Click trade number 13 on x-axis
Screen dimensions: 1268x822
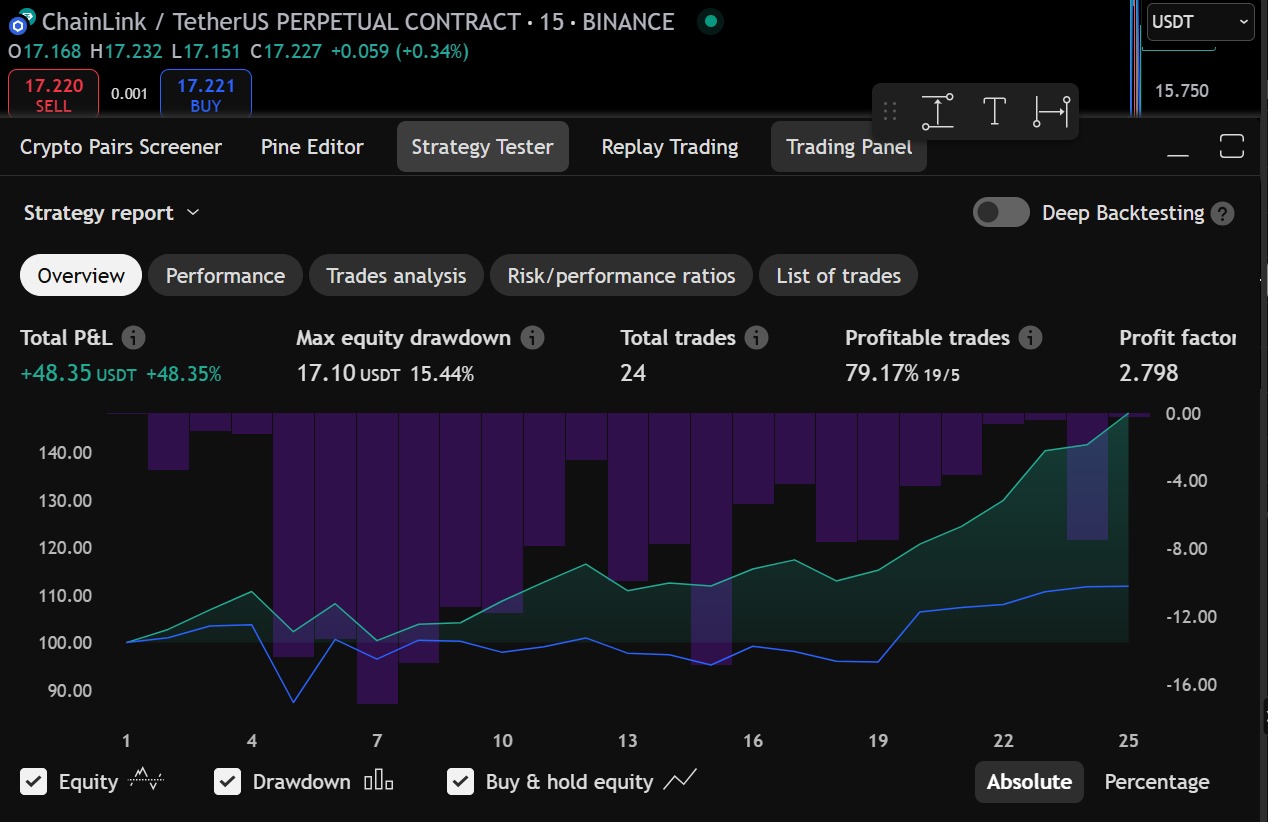[x=627, y=741]
